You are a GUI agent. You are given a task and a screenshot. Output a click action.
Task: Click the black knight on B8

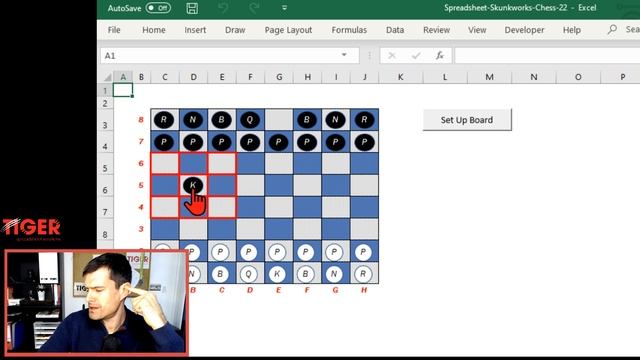coord(193,120)
